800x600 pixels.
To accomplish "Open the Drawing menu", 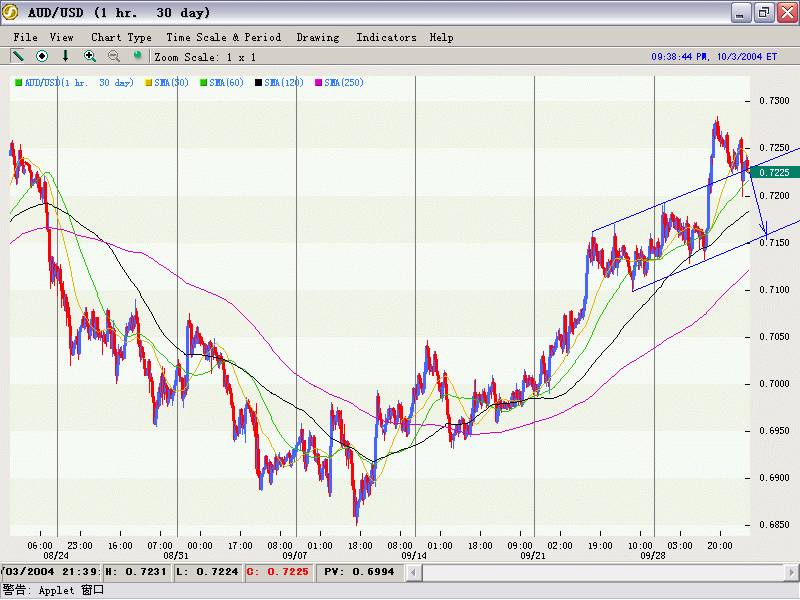I will click(318, 37).
